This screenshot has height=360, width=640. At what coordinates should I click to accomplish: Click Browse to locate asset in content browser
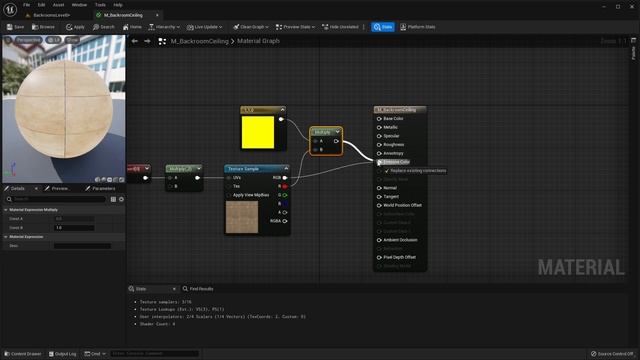tap(43, 27)
